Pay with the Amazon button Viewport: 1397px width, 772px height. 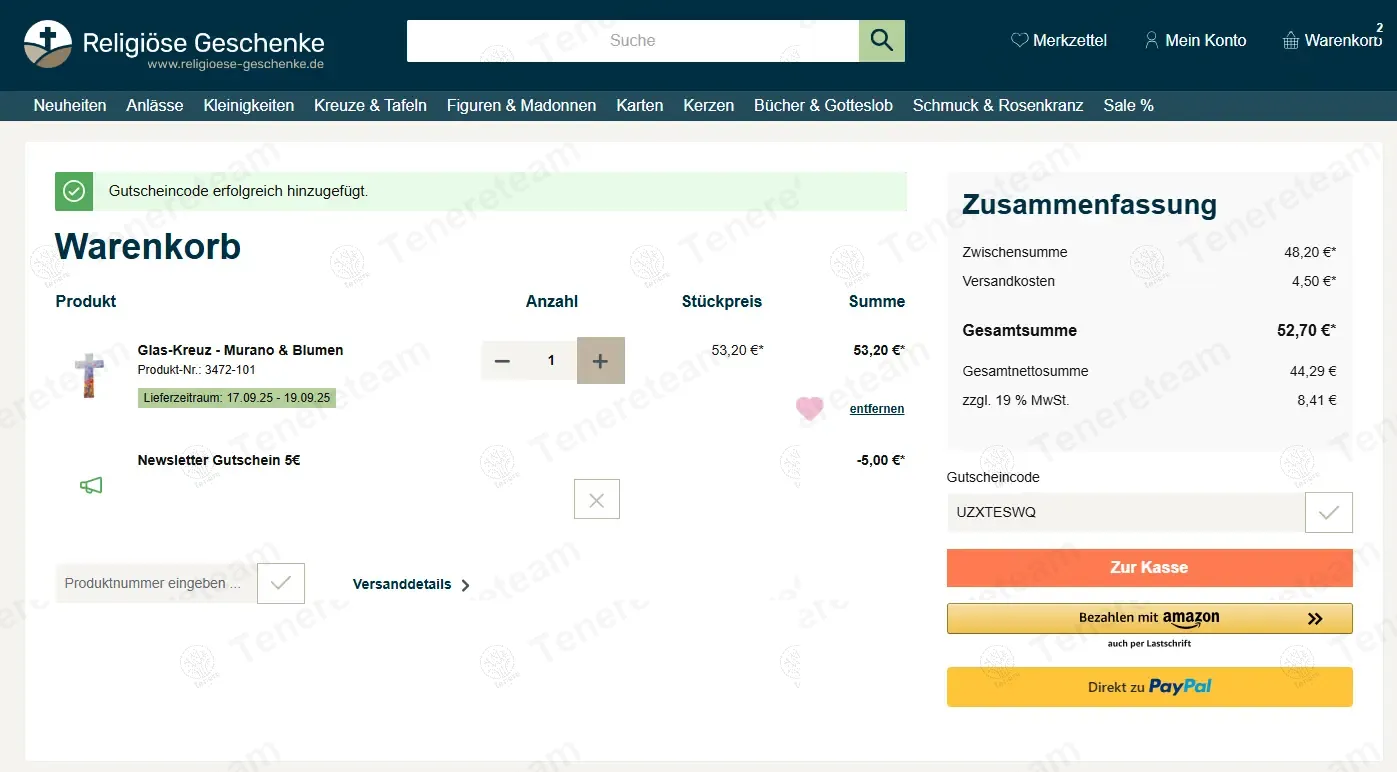pos(1150,618)
